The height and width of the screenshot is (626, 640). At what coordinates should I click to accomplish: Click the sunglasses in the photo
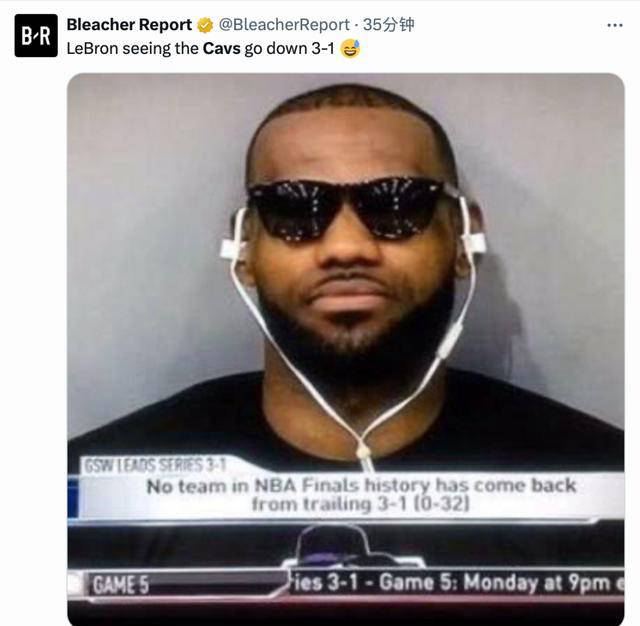coord(347,209)
